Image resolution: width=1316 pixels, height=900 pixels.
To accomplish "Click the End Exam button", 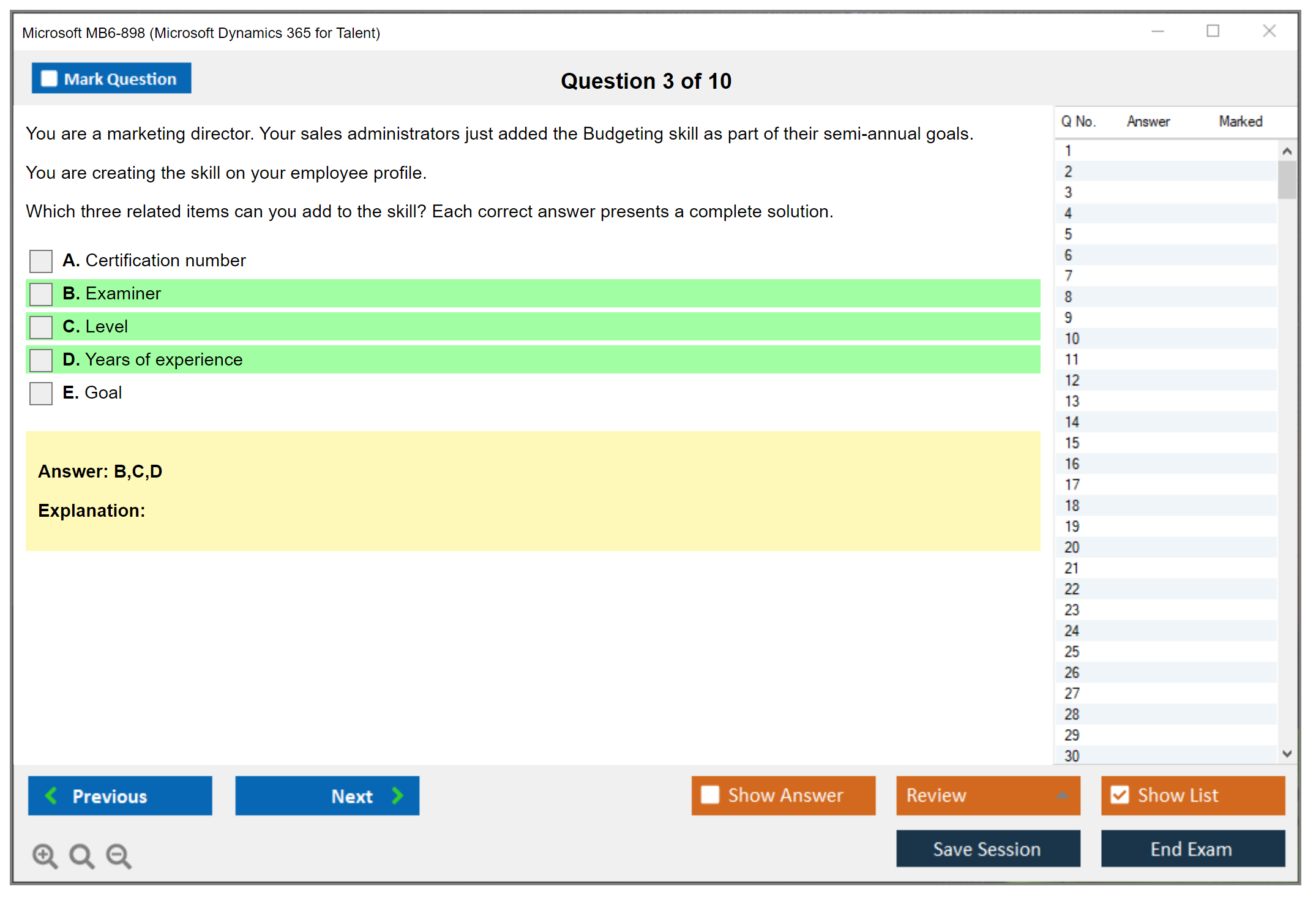I will click(1192, 849).
